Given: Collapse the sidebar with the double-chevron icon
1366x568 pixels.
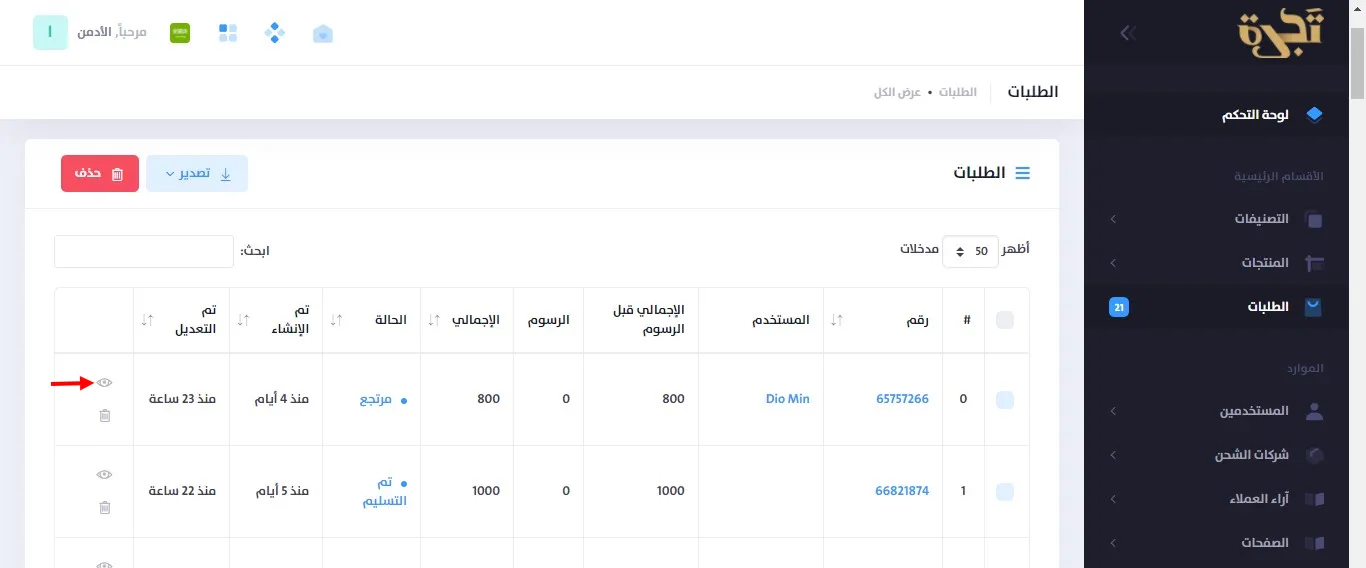Looking at the screenshot, I should (x=1127, y=33).
